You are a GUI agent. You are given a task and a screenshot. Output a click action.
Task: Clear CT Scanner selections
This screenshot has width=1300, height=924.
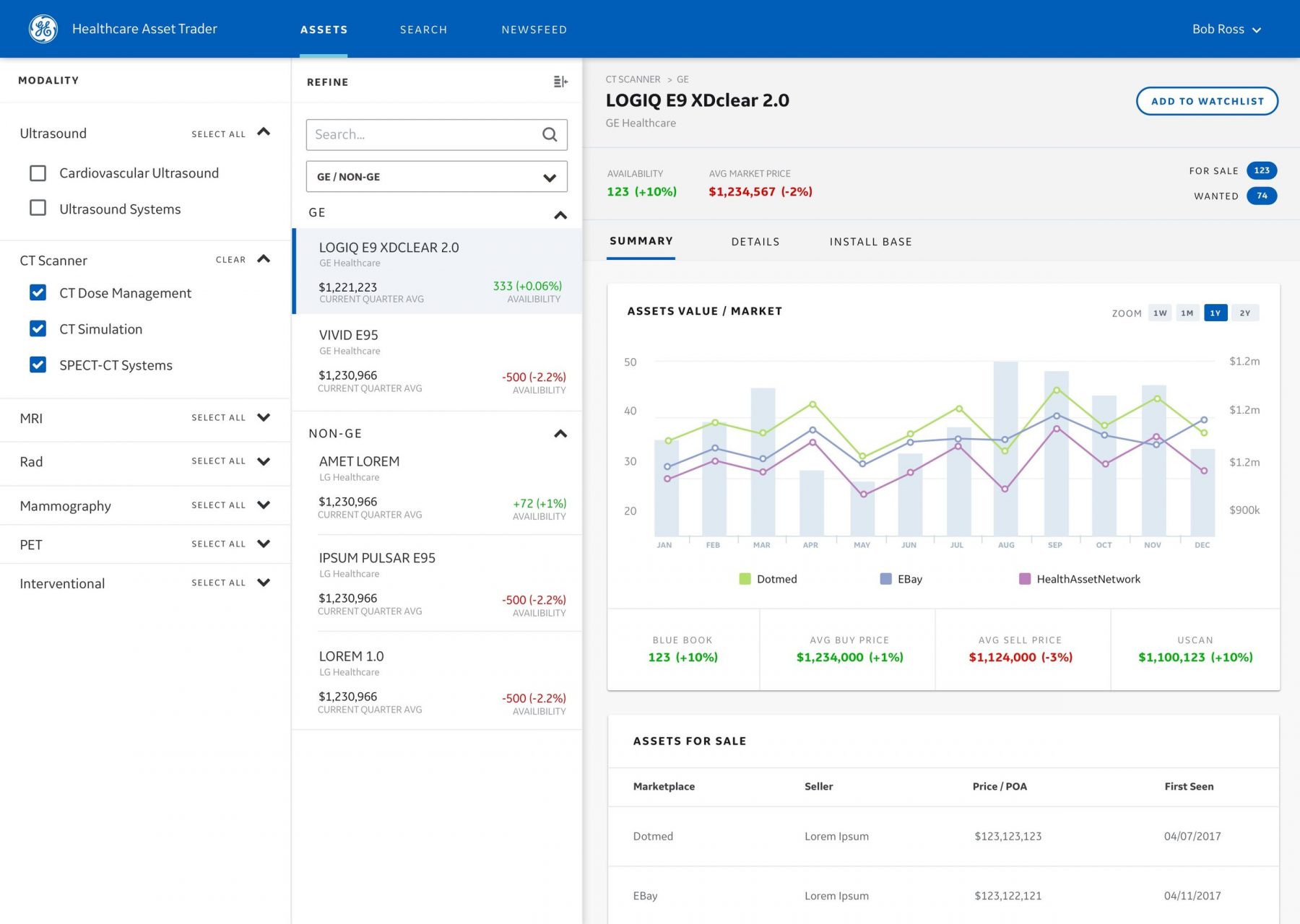[x=230, y=260]
